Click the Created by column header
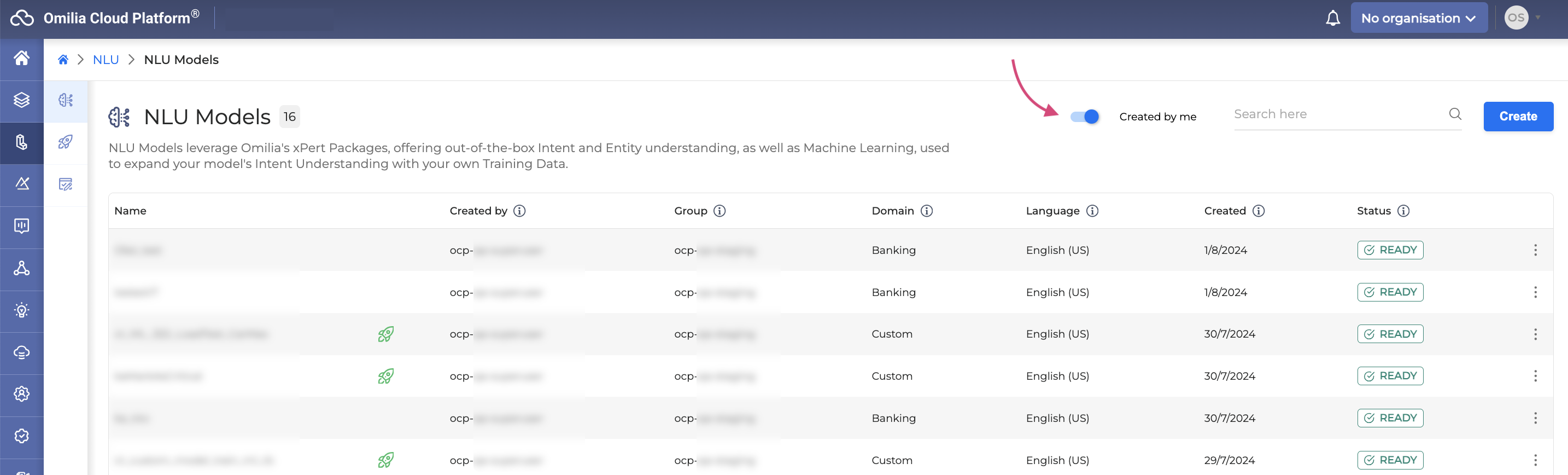The height and width of the screenshot is (475, 1568). pyautogui.click(x=478, y=211)
